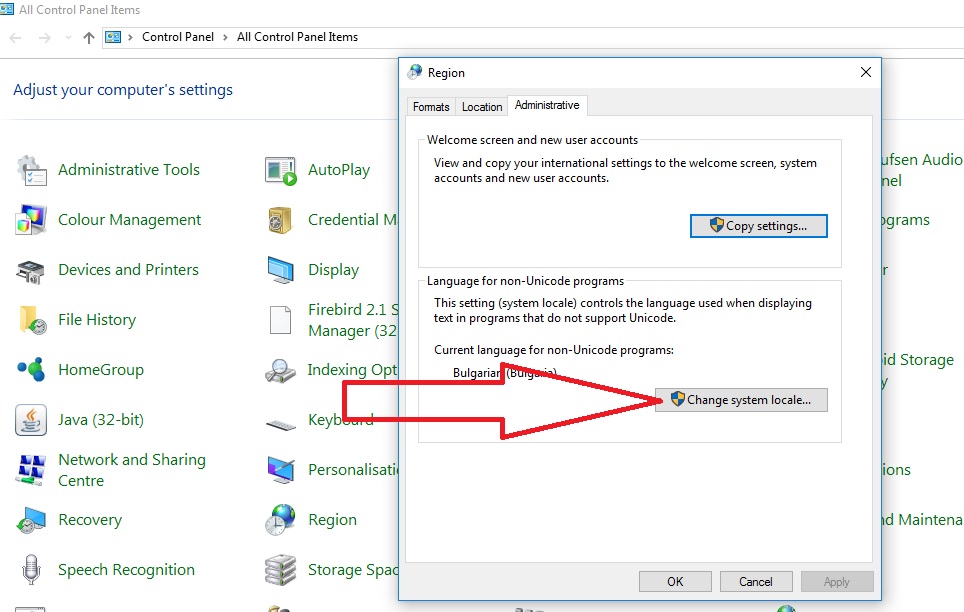Click the Network and Sharing Centre icon
The height and width of the screenshot is (612, 964).
32,470
